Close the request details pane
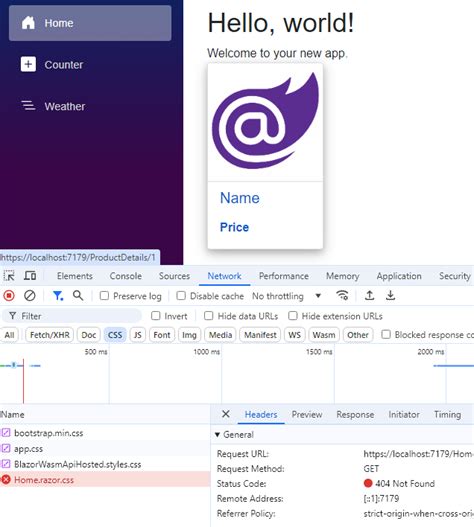This screenshot has height=527, width=474. (x=226, y=414)
